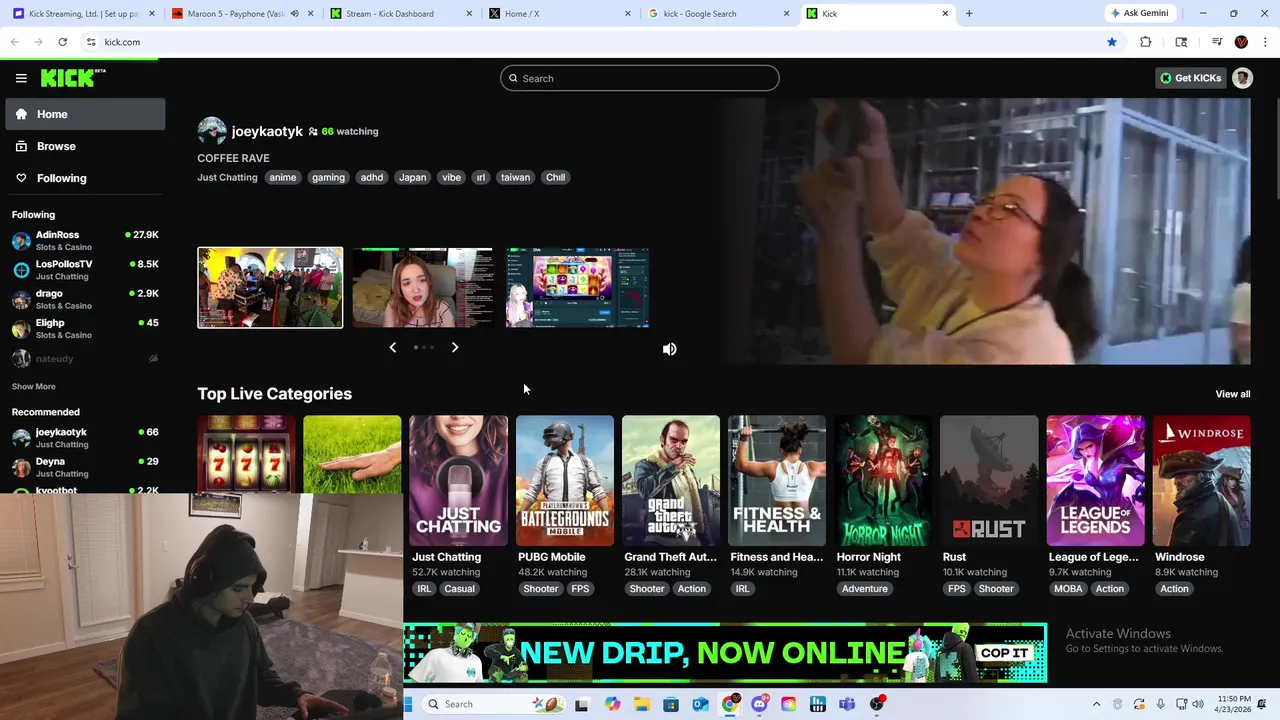Open Microsoft Store from taskbar

pos(671,704)
